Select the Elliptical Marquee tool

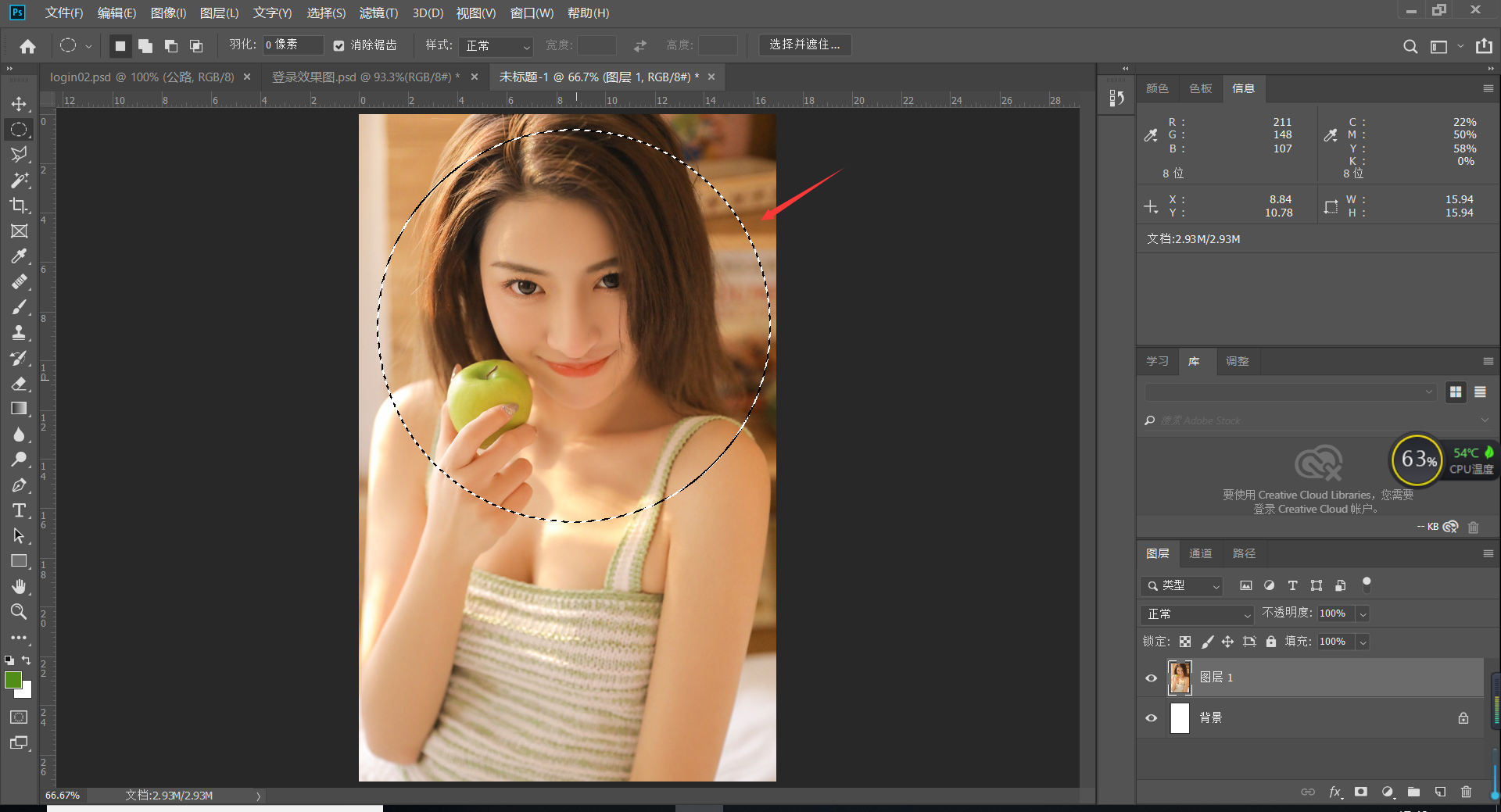(19, 130)
